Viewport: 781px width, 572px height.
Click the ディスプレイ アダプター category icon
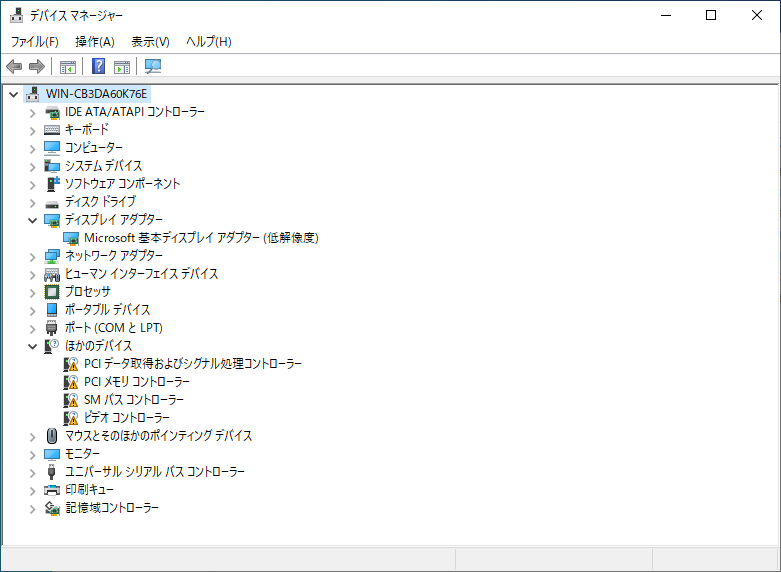click(52, 220)
